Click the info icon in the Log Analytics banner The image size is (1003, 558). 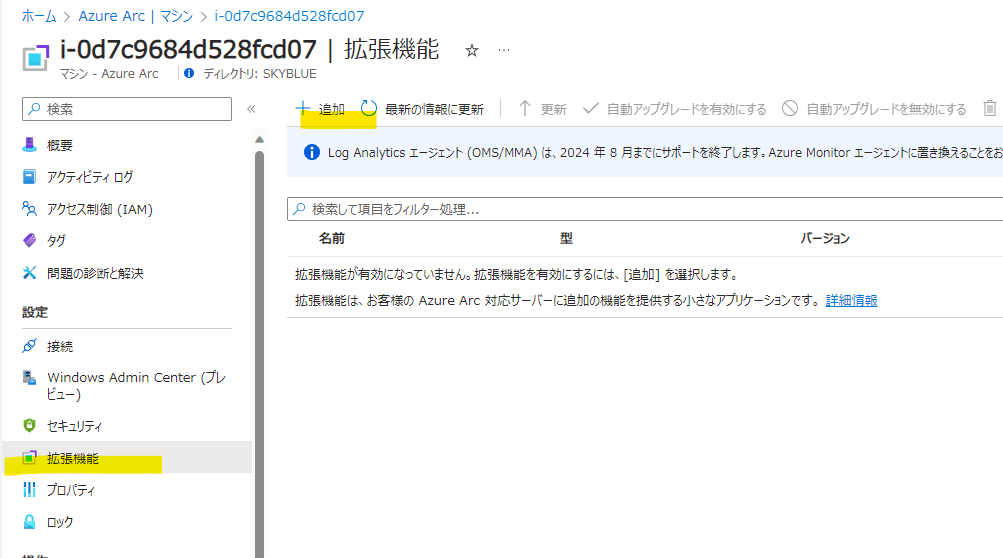click(312, 152)
